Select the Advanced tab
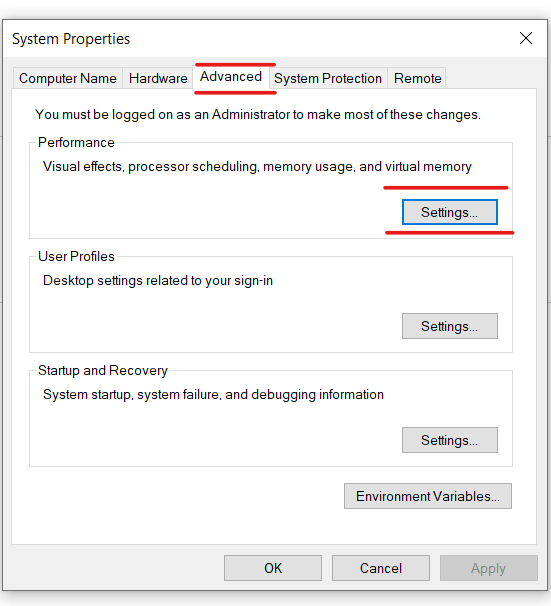 click(x=231, y=77)
